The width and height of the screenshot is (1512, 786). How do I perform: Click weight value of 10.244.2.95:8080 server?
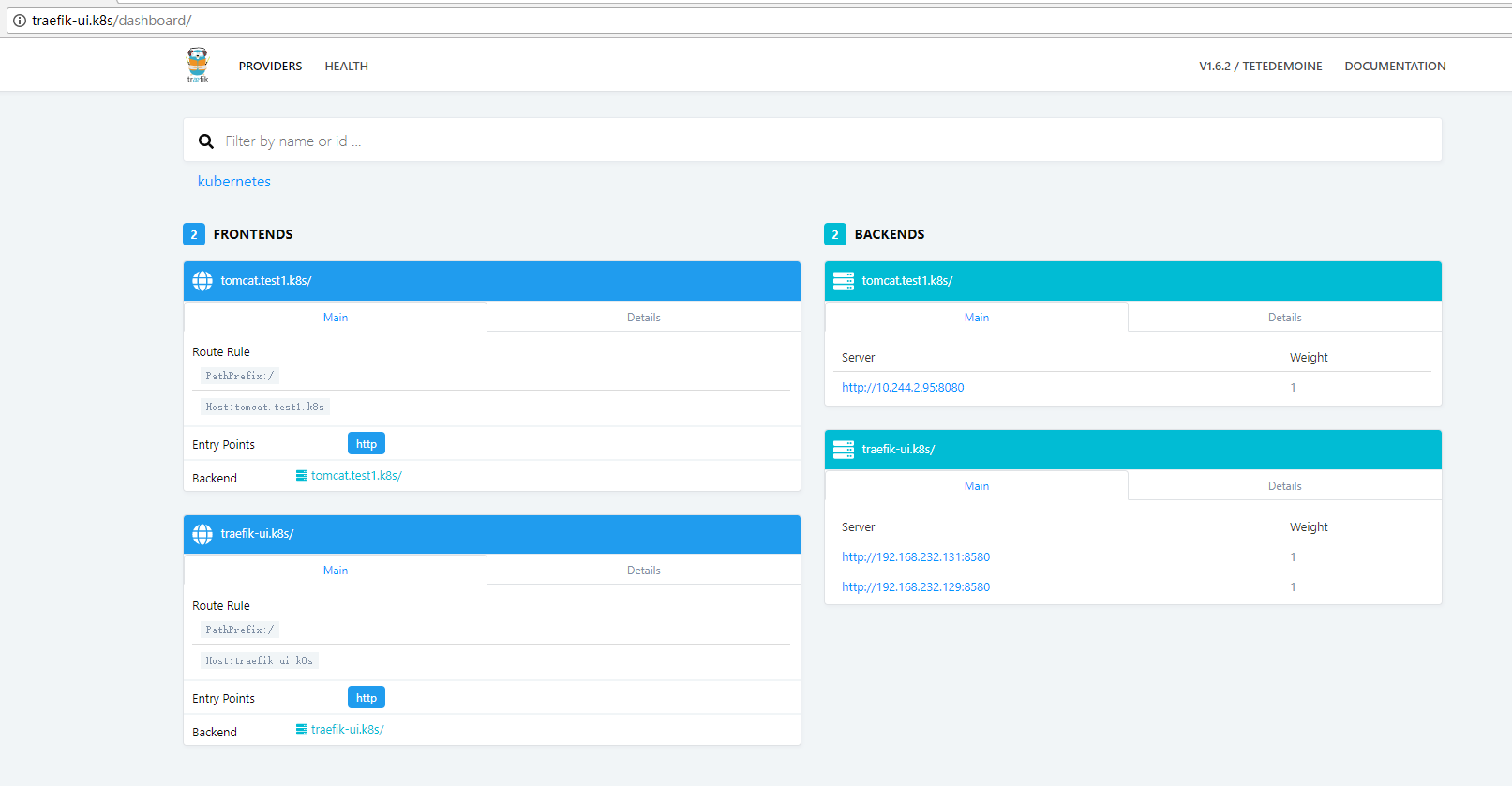pos(1293,388)
